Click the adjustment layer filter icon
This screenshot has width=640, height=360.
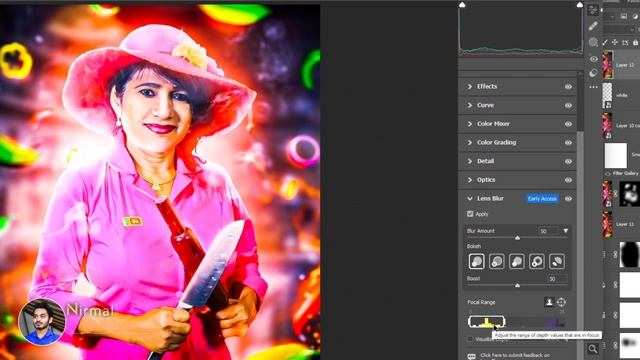coord(635,16)
